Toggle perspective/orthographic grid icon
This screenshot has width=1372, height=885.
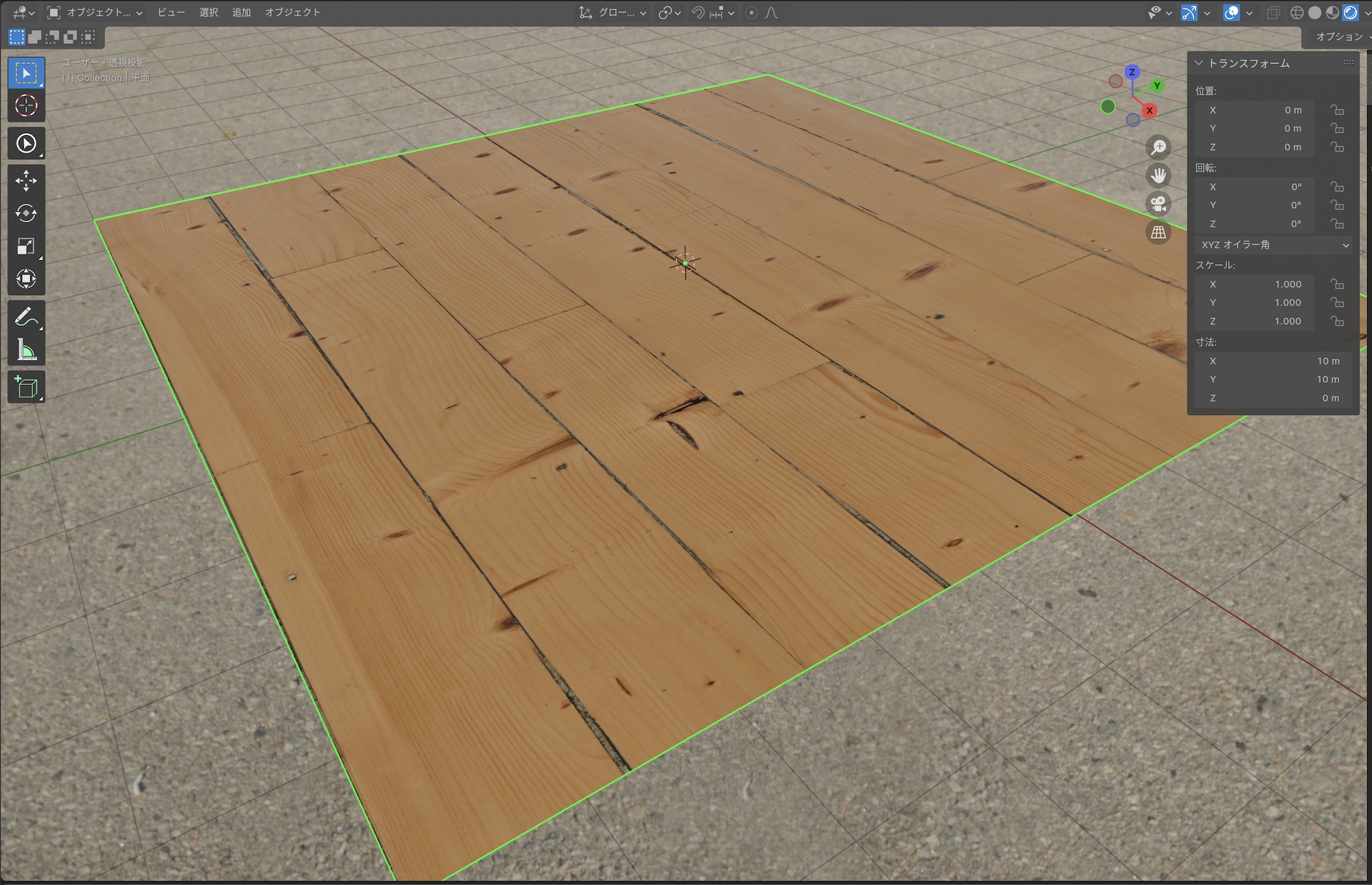1159,233
